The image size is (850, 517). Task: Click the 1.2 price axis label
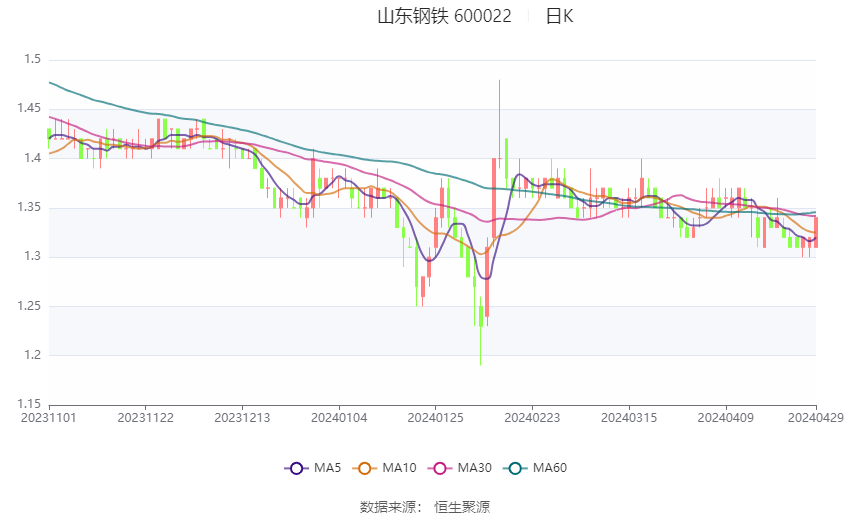[33, 355]
